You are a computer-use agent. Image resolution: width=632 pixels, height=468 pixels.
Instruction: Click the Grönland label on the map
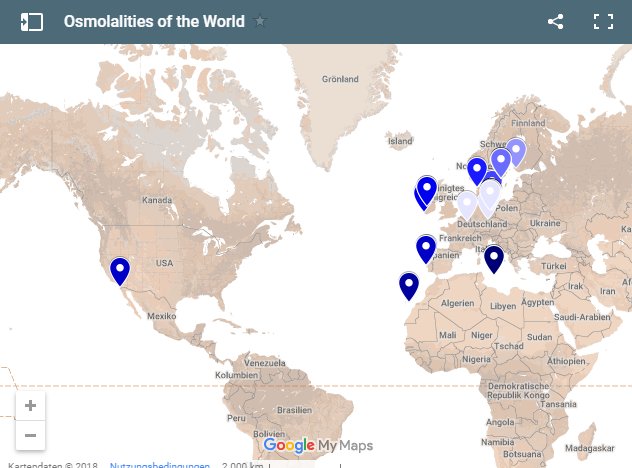coord(340,79)
